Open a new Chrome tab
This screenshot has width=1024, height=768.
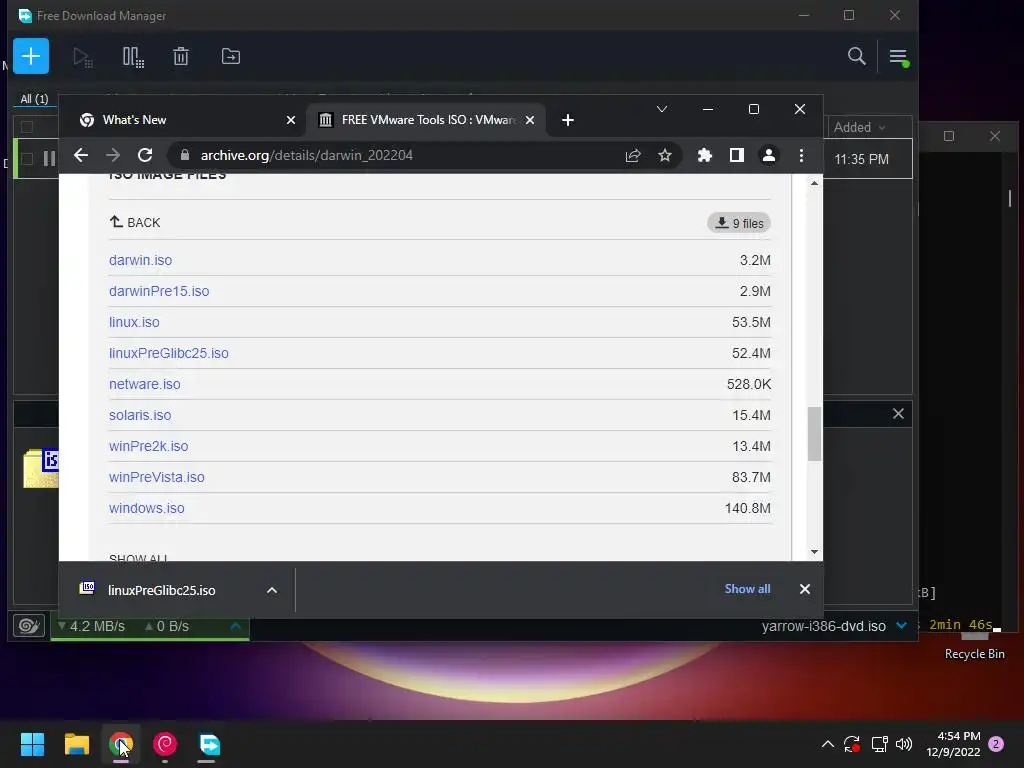pyautogui.click(x=568, y=120)
